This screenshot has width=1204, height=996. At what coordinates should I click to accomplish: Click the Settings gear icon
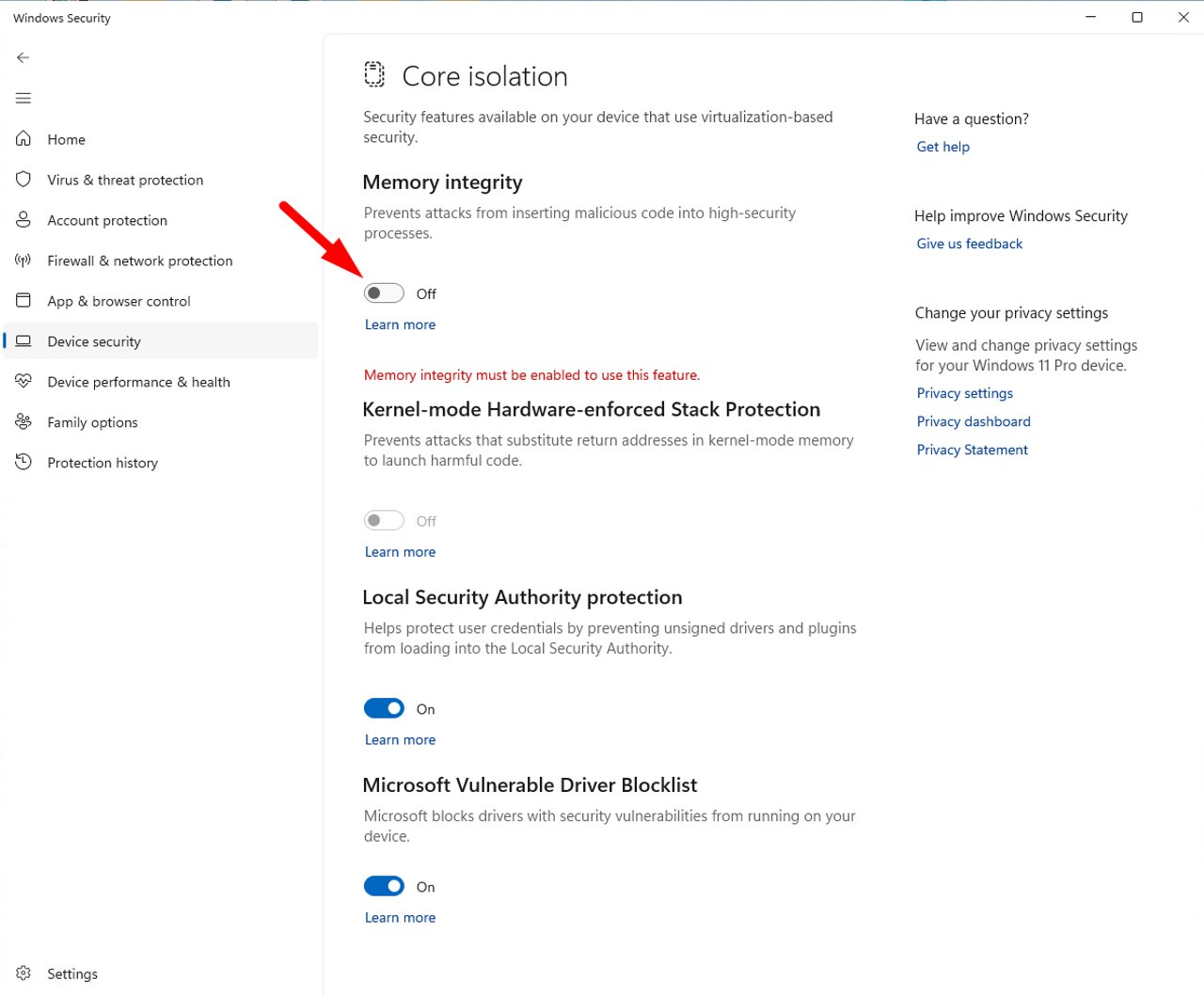[24, 973]
